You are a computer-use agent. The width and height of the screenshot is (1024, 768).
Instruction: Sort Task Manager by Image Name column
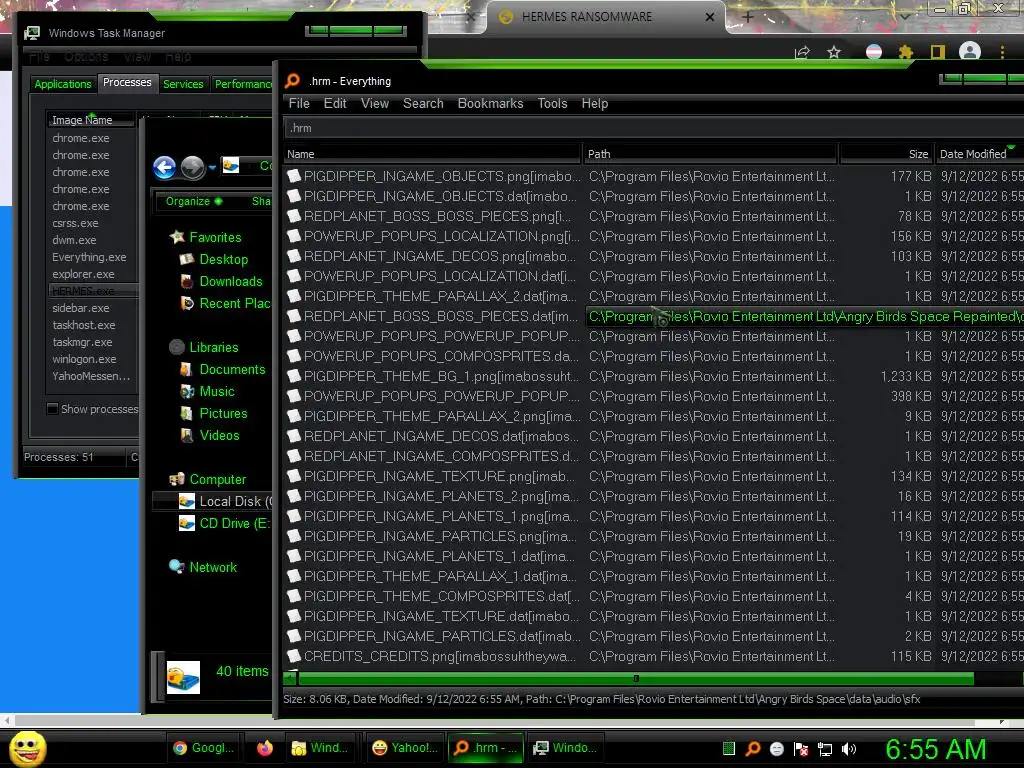tap(90, 120)
